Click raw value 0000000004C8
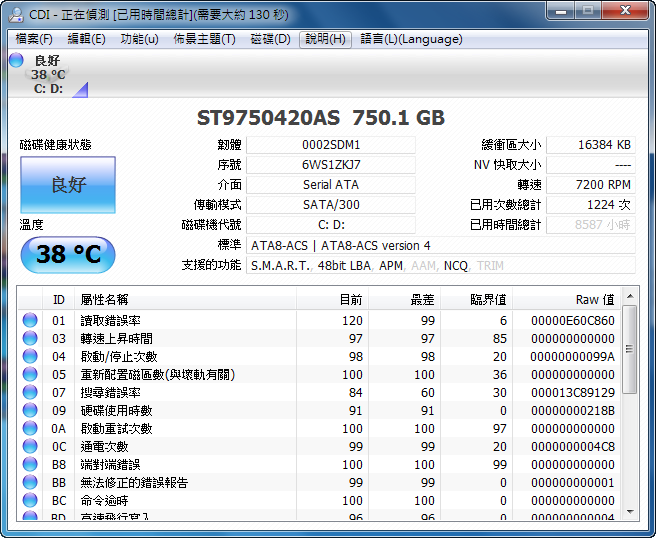 tap(573, 446)
